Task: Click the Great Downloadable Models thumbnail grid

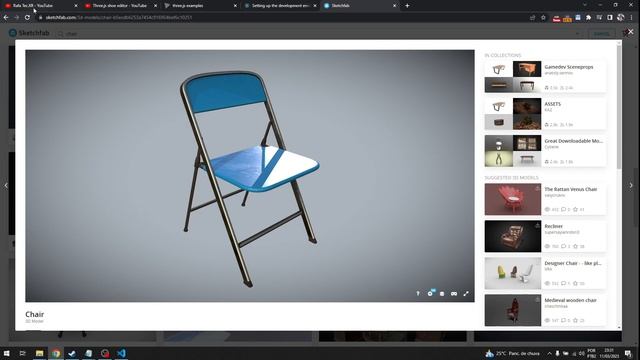Action: coord(513,151)
